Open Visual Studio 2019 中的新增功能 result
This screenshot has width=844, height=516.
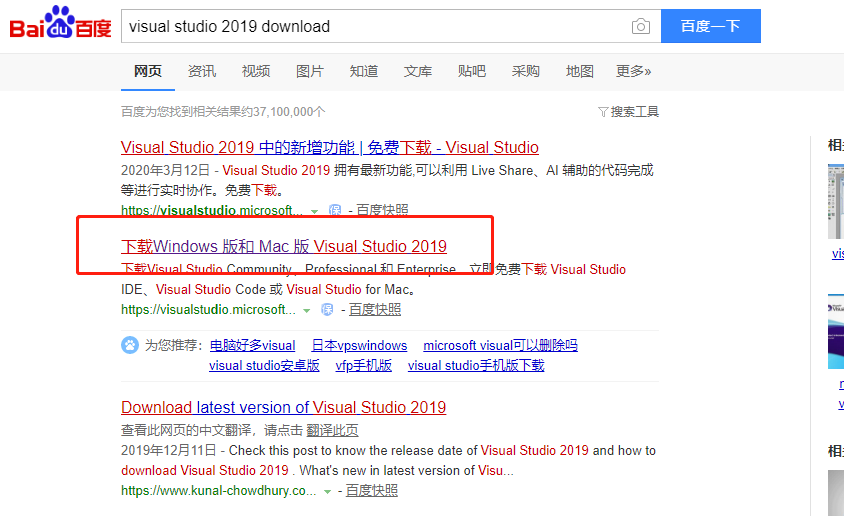coord(329,147)
